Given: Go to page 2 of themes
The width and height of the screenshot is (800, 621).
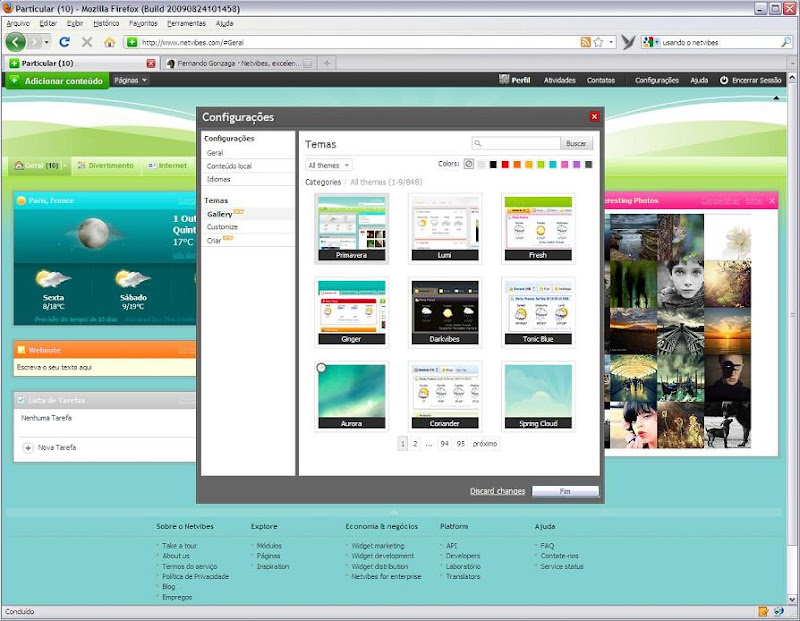Looking at the screenshot, I should pyautogui.click(x=415, y=444).
